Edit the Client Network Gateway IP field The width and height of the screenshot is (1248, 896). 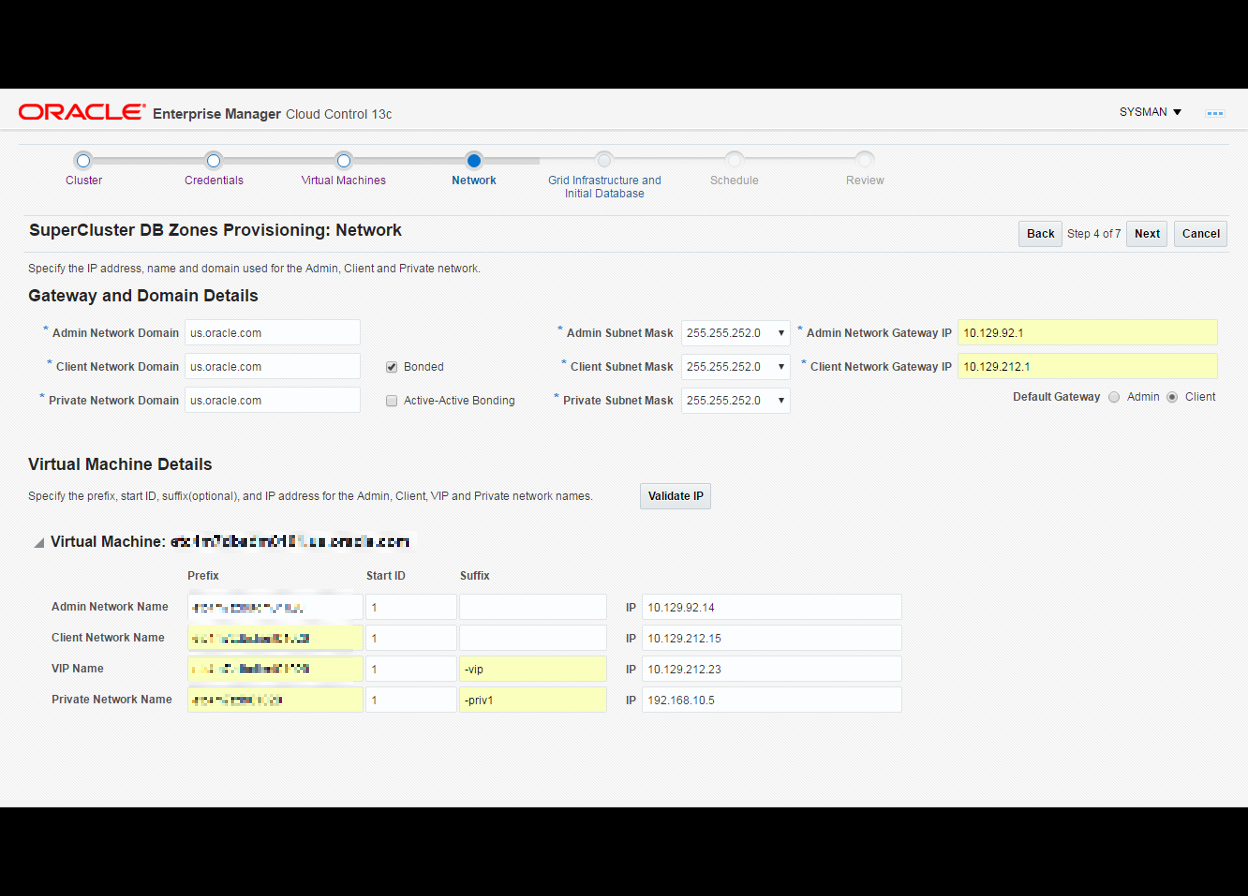[x=1087, y=367]
